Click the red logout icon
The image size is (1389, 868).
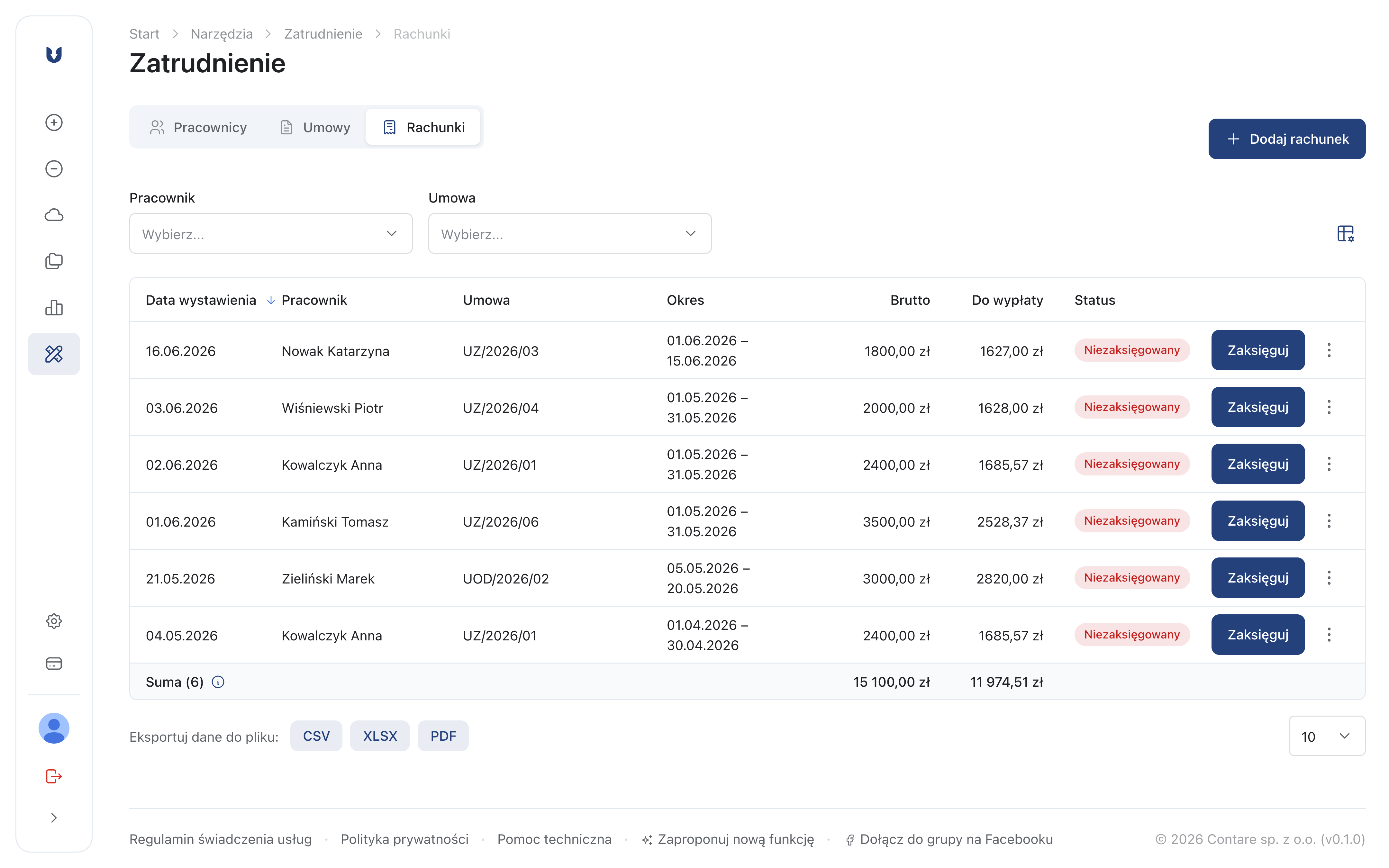click(54, 776)
